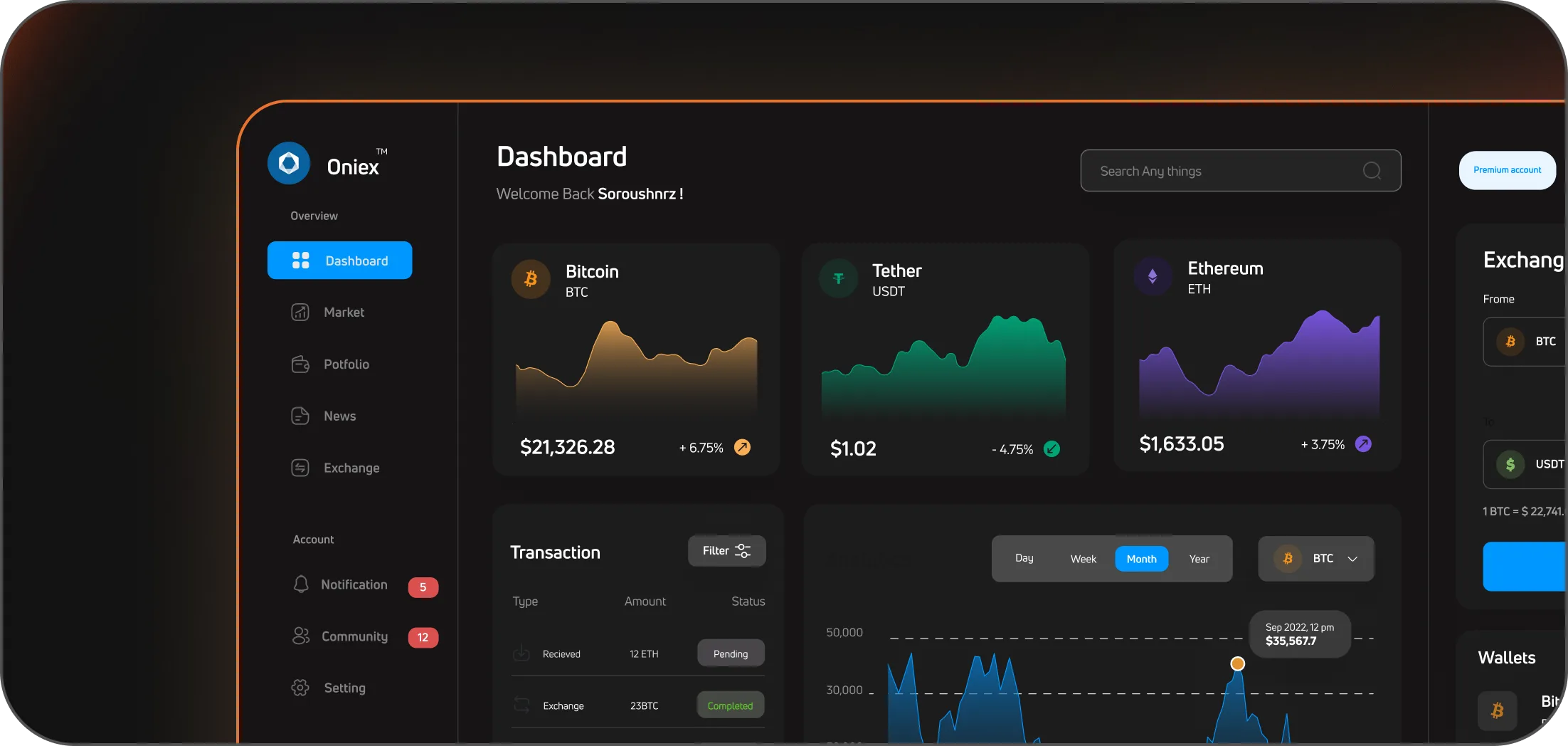Switch the chart view to Week
The image size is (1568, 746).
click(1082, 559)
